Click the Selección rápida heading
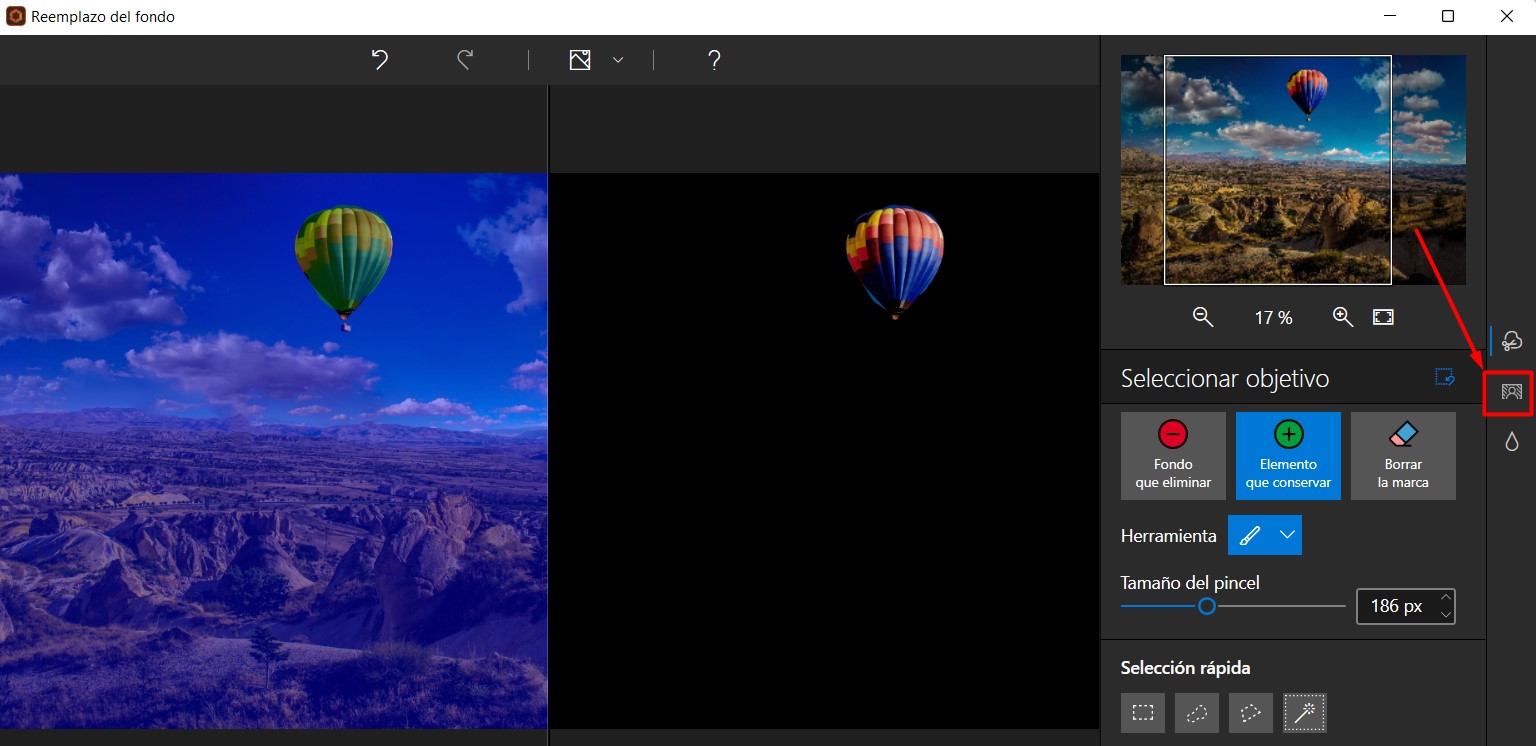This screenshot has width=1536, height=746. click(x=1186, y=668)
